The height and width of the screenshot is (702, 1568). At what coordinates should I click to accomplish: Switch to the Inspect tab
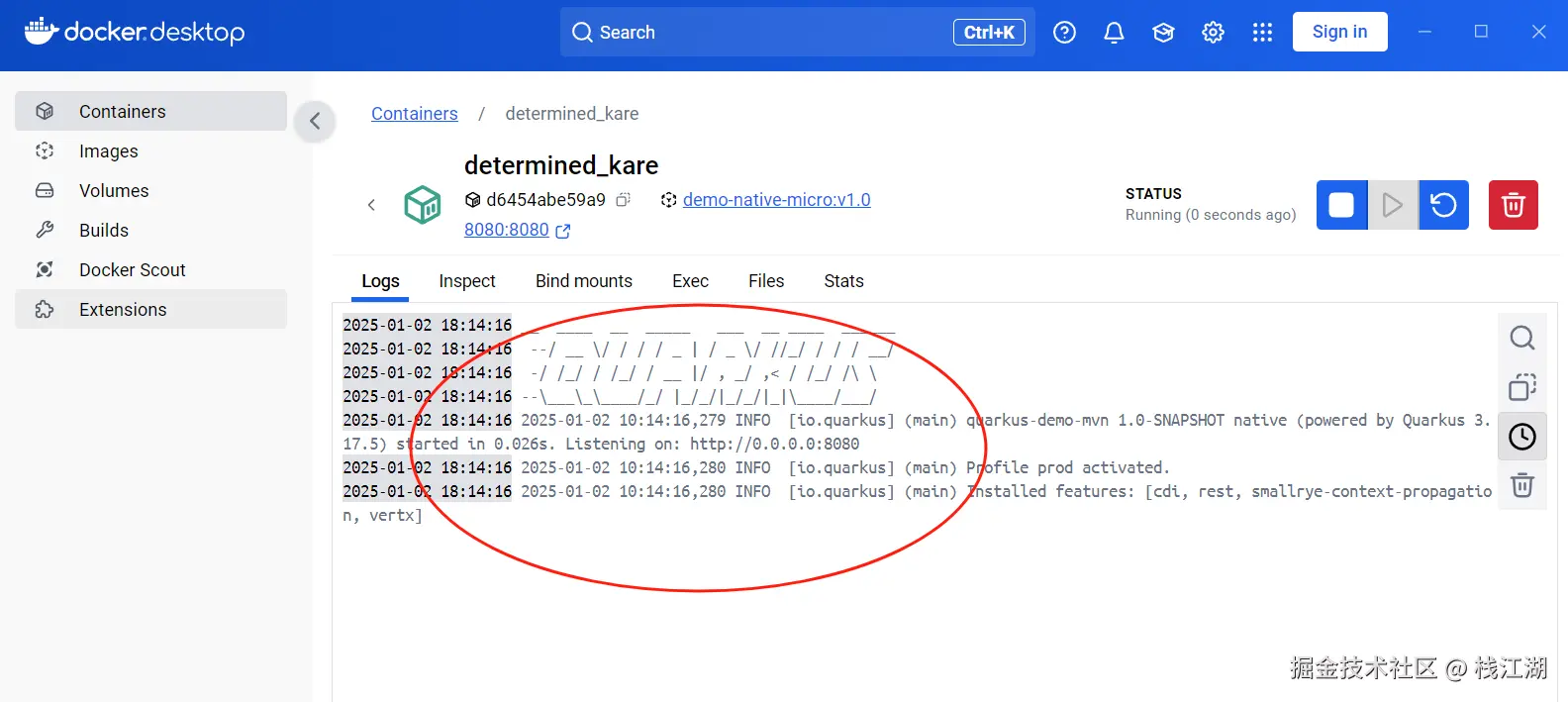[x=467, y=281]
